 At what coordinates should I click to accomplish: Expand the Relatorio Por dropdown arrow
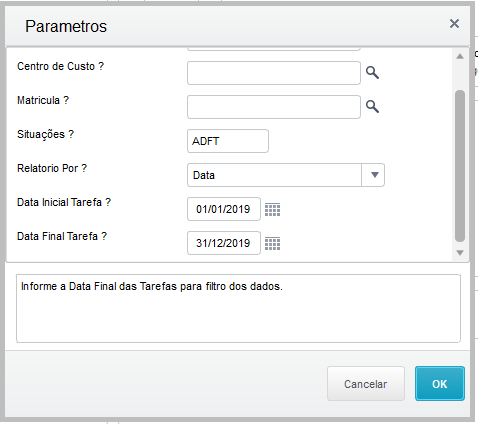(x=374, y=175)
